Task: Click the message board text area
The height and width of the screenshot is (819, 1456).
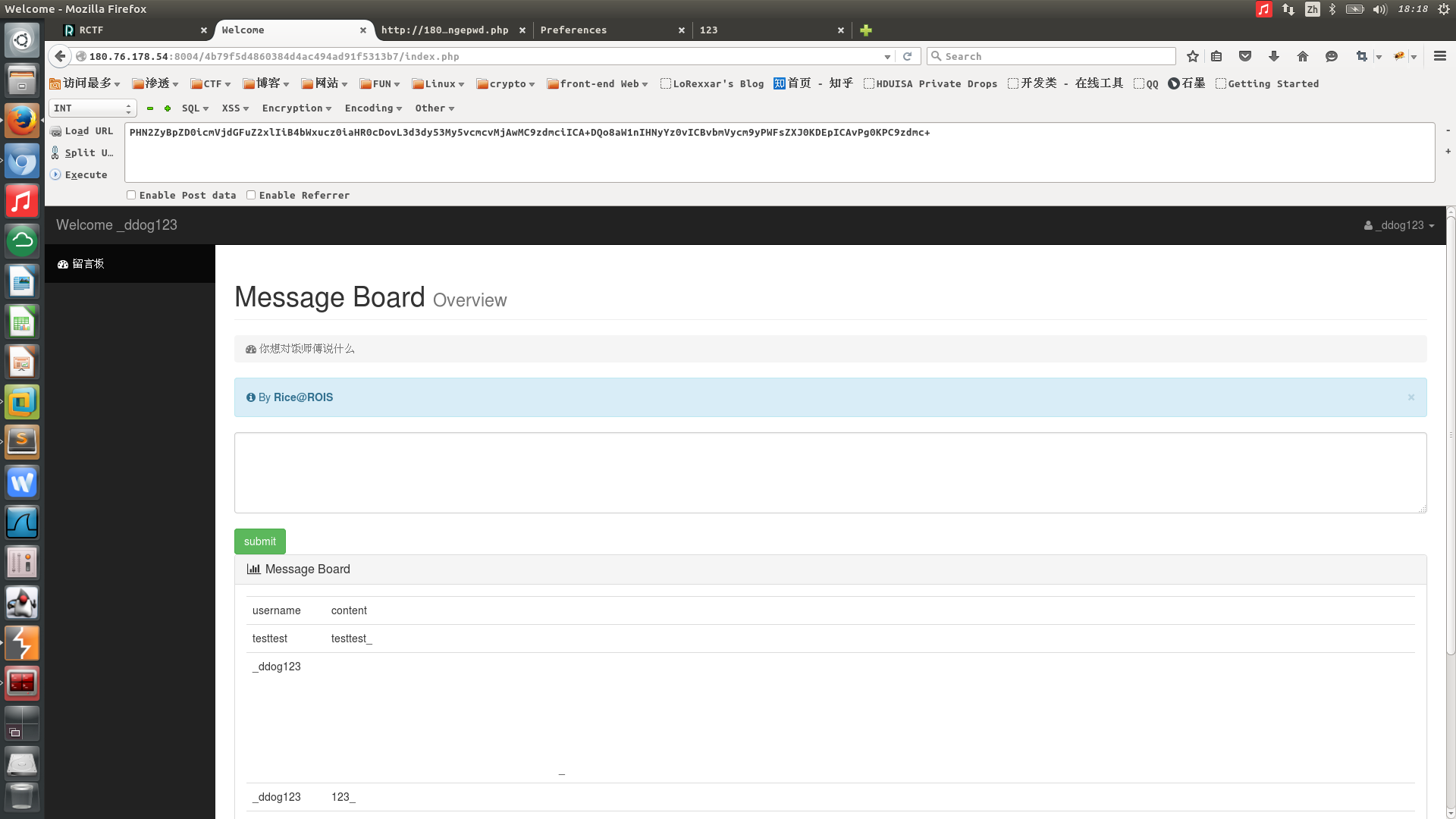Action: 830,472
